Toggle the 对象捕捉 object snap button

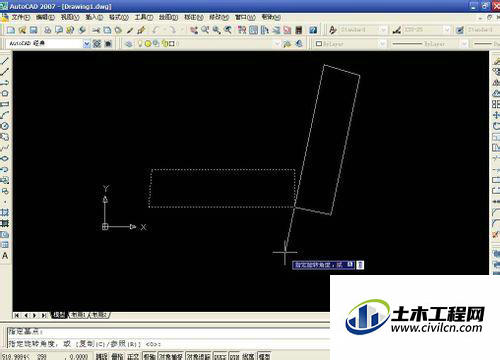coord(171,356)
